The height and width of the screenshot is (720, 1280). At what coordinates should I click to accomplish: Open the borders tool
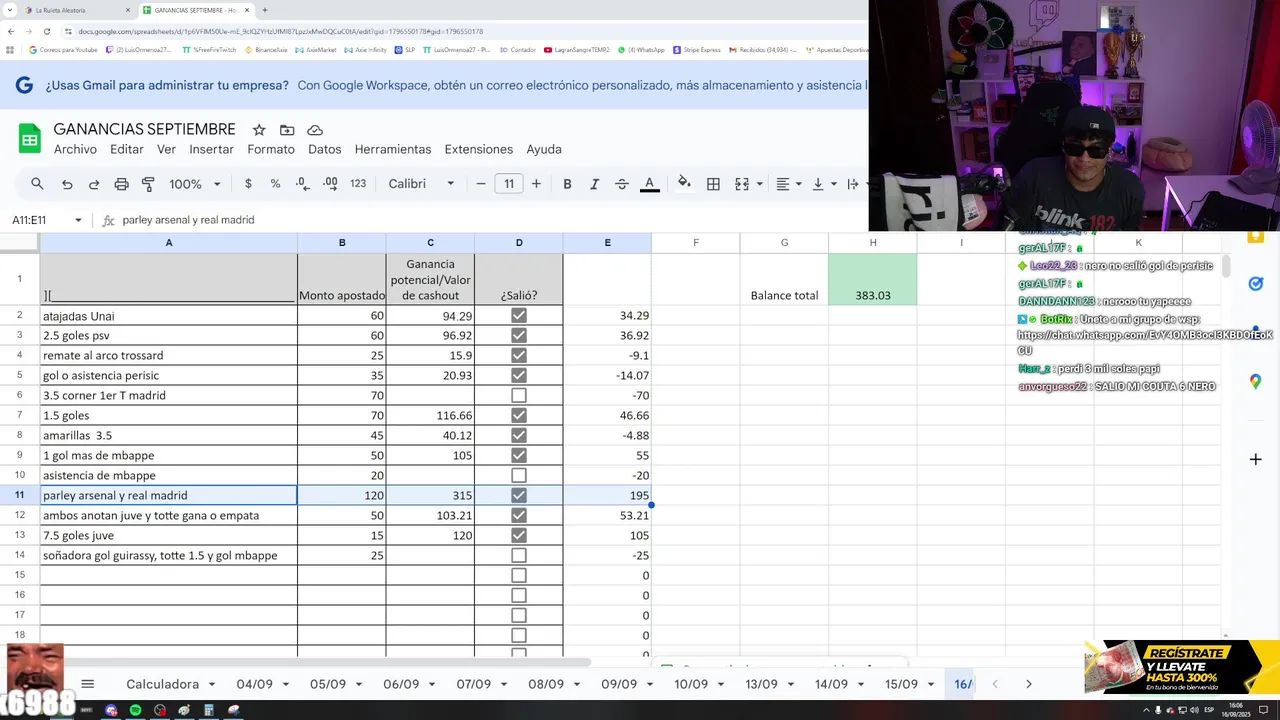713,184
